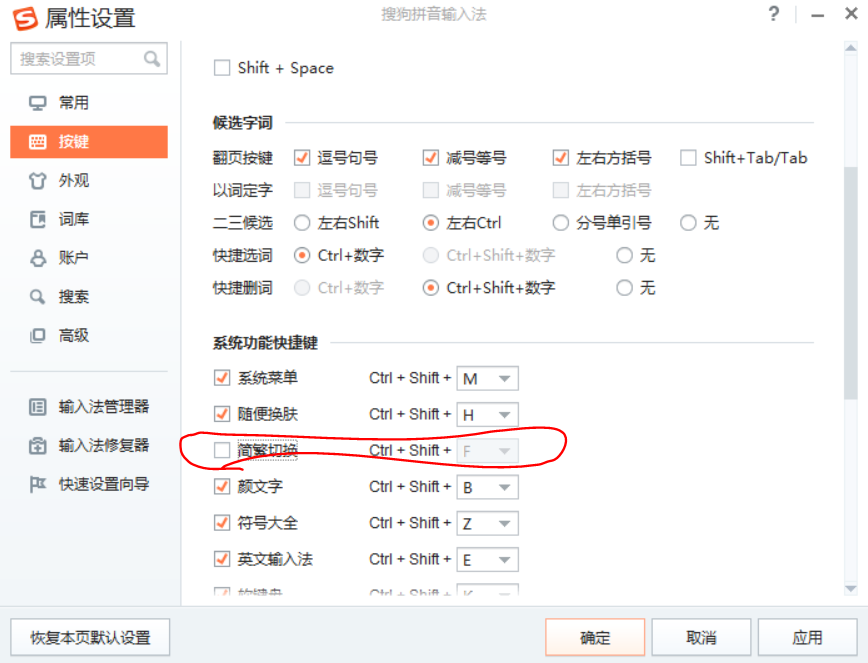Click the vertical scrollbar thumb

pos(851,282)
